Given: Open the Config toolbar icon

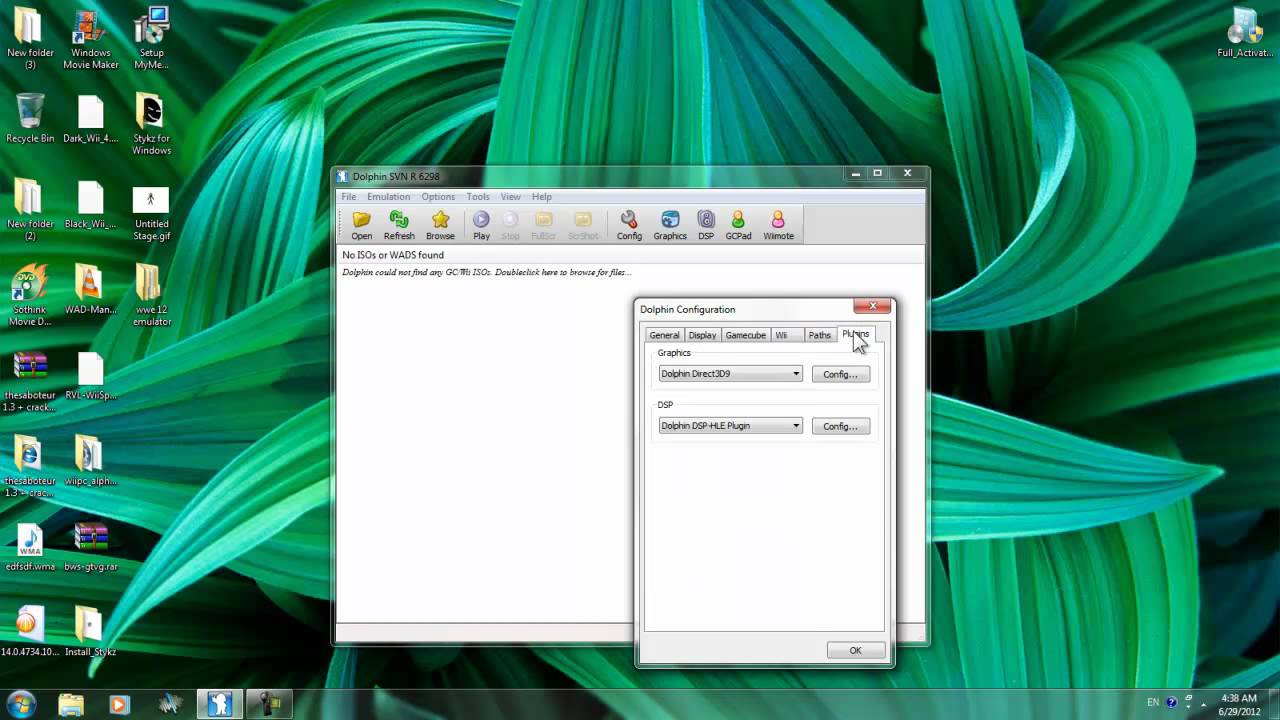Looking at the screenshot, I should 629,225.
